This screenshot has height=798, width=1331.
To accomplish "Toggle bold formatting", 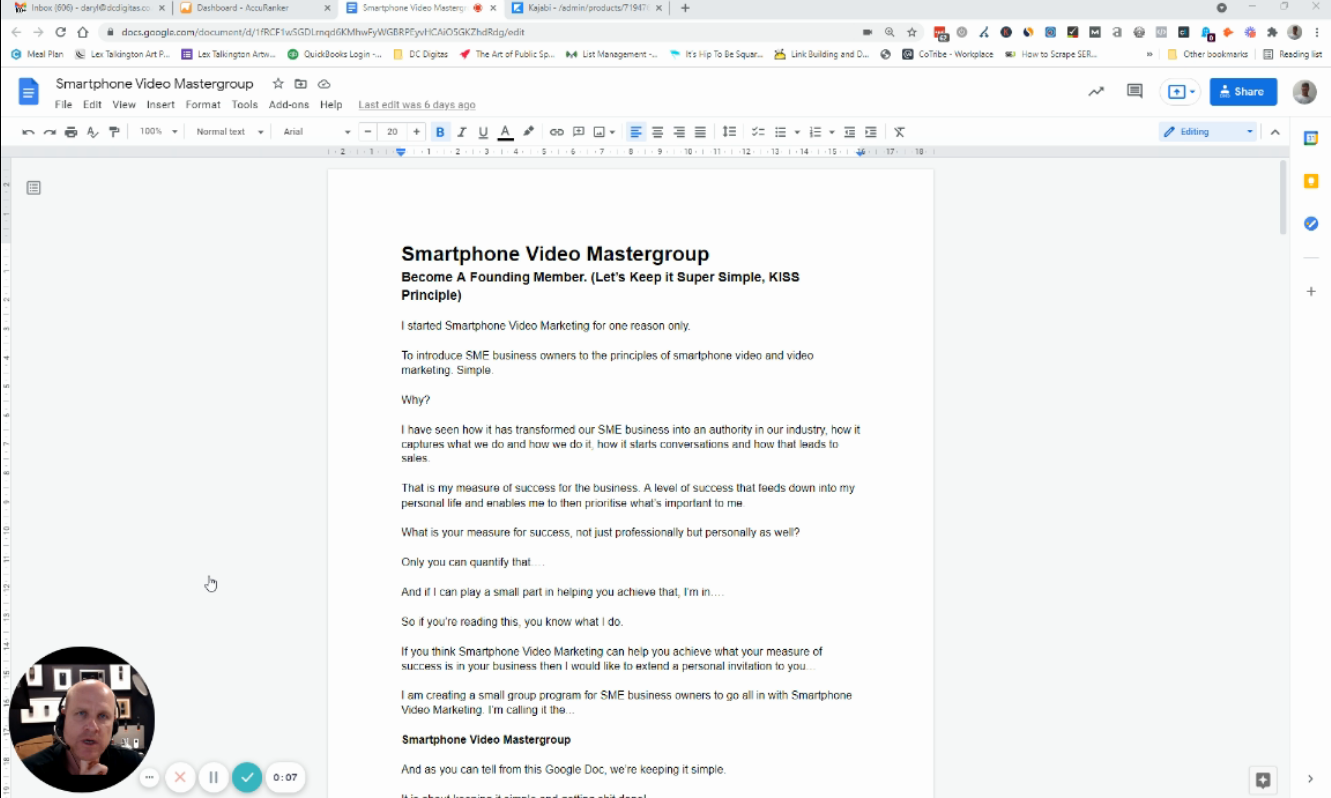I will [440, 132].
